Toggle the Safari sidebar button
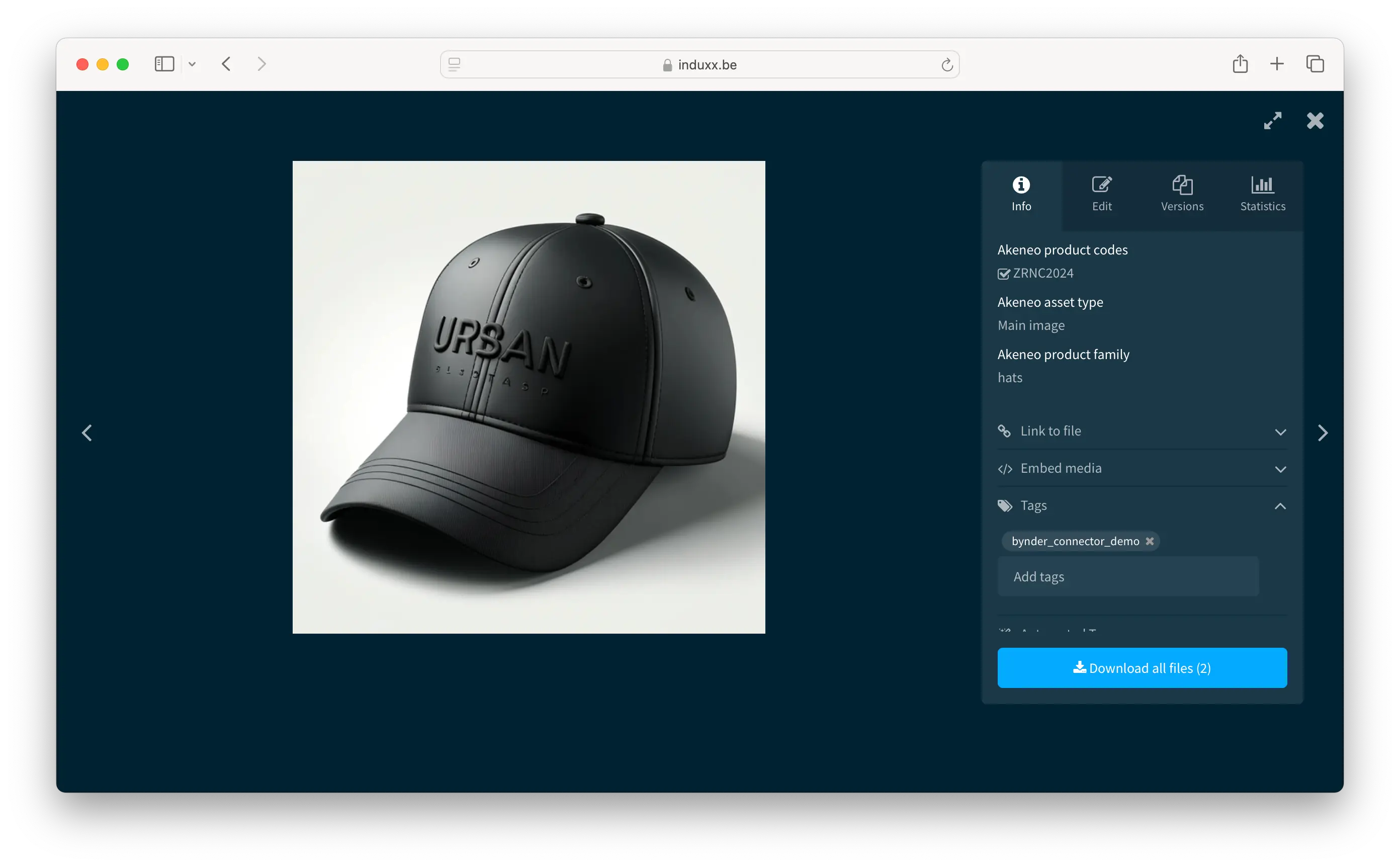The width and height of the screenshot is (1400, 867). [x=164, y=64]
